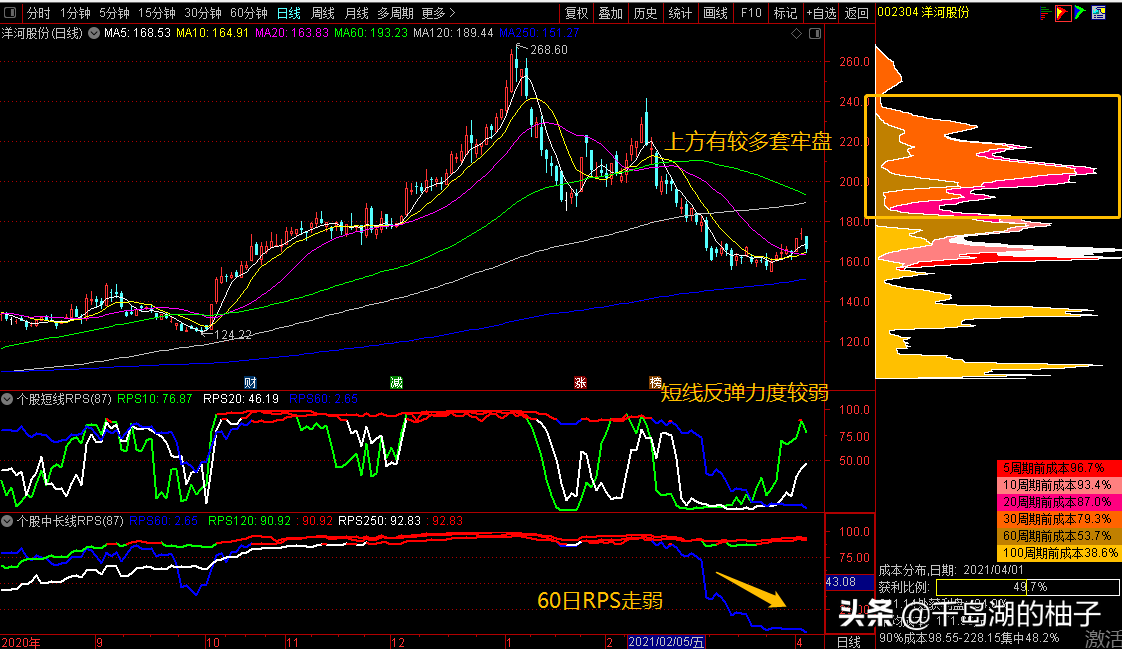Screen dimensions: 1122x649
Task: Open the red-green bars chip distribution icon
Action: pyautogui.click(x=1045, y=13)
